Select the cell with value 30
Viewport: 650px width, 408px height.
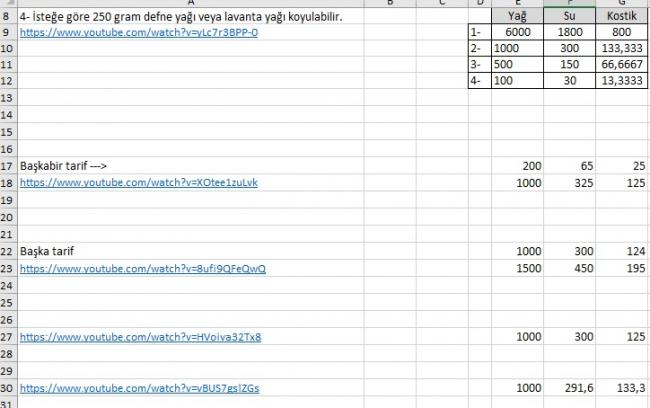tap(570, 80)
